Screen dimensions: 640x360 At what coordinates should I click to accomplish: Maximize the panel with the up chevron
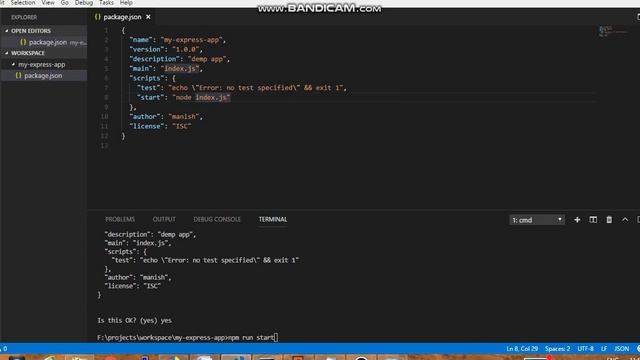[624, 220]
